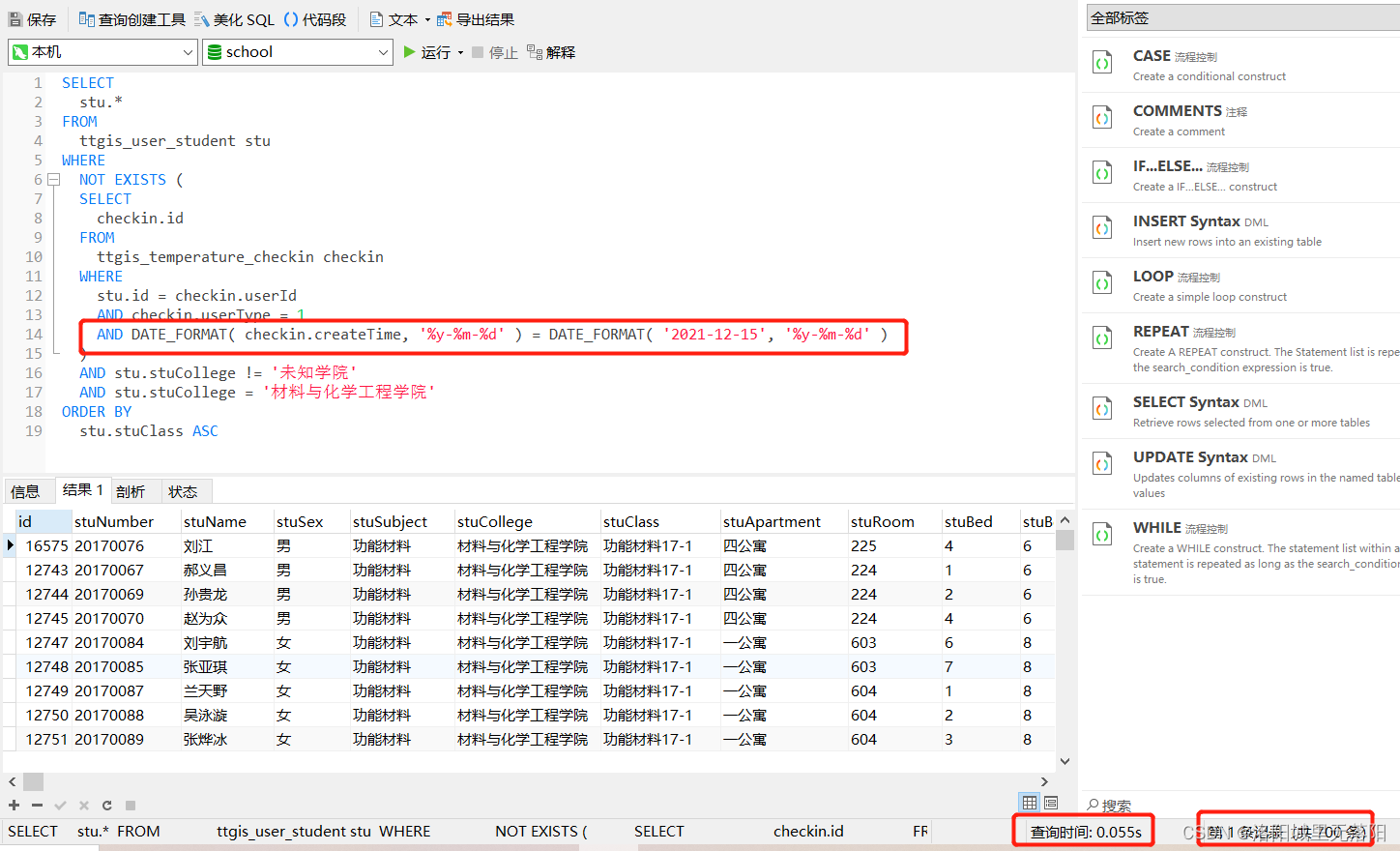Select the row with id 12745

pos(530,618)
